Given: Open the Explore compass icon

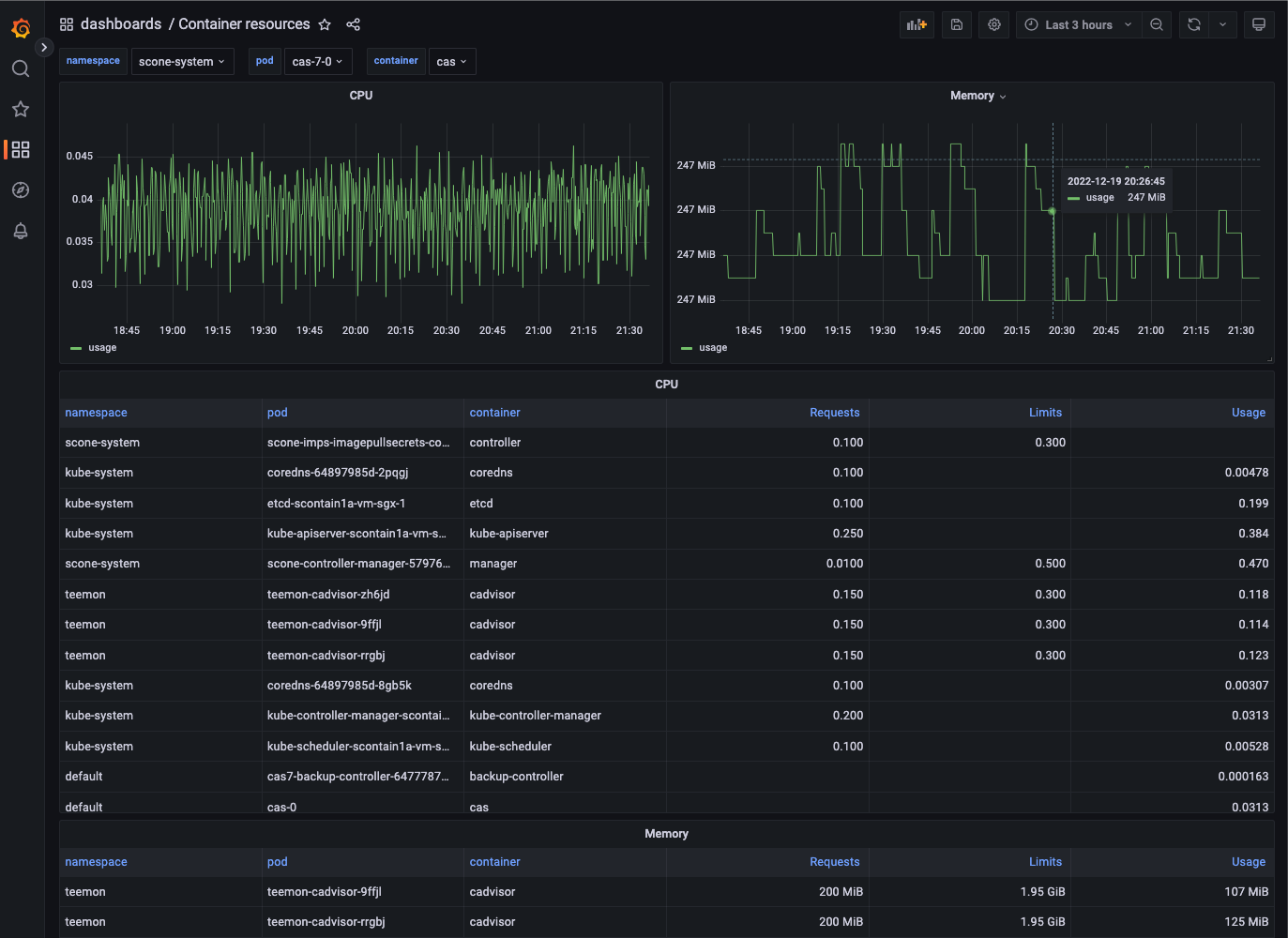Looking at the screenshot, I should click(21, 190).
